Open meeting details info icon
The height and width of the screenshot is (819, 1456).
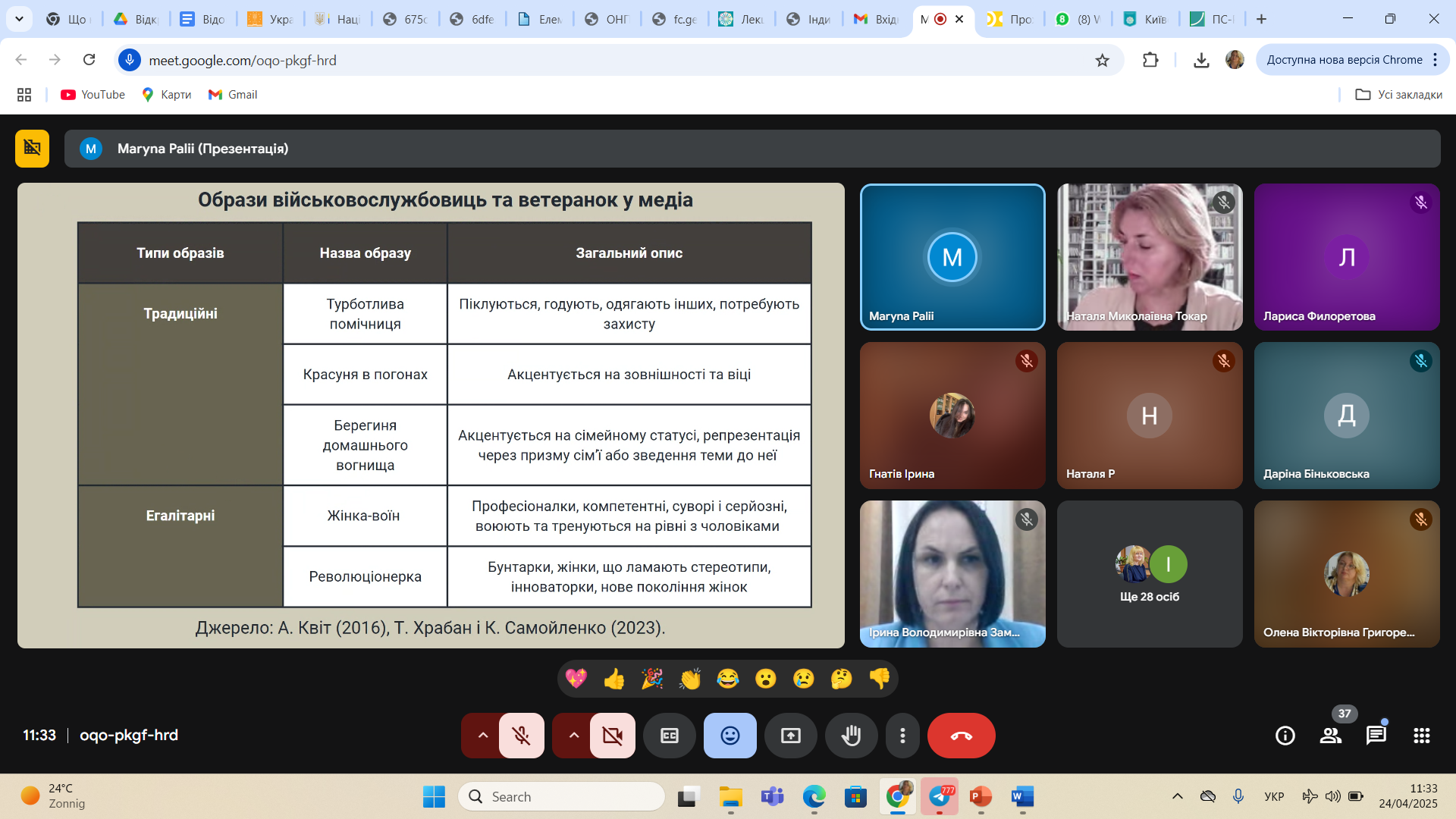pyautogui.click(x=1285, y=735)
